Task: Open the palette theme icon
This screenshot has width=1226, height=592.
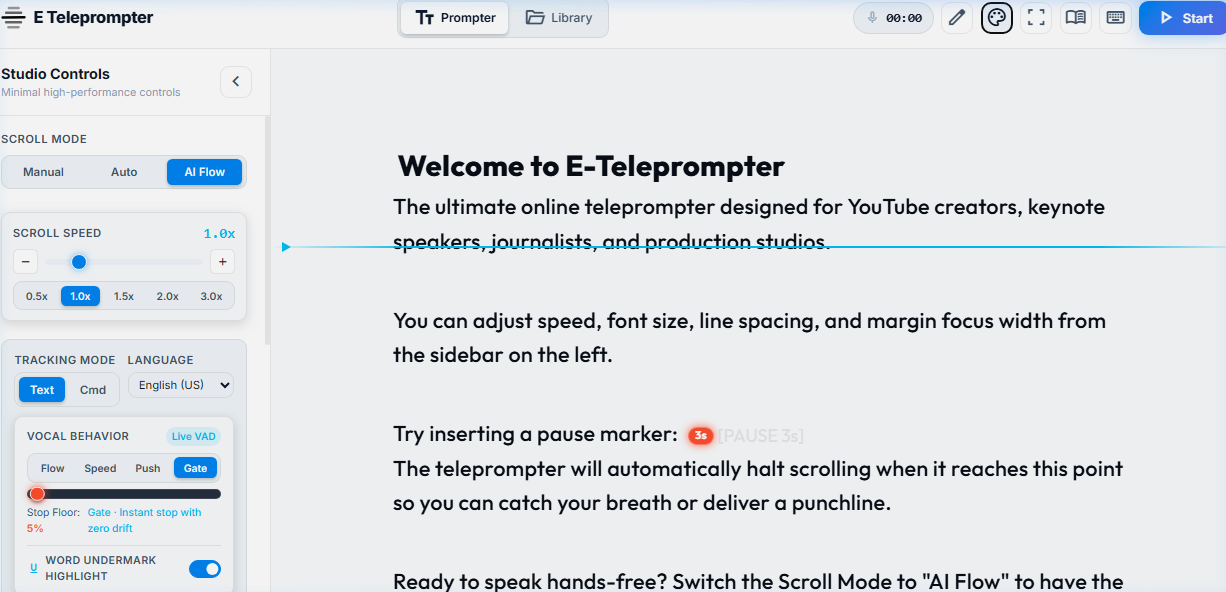Action: [x=997, y=18]
